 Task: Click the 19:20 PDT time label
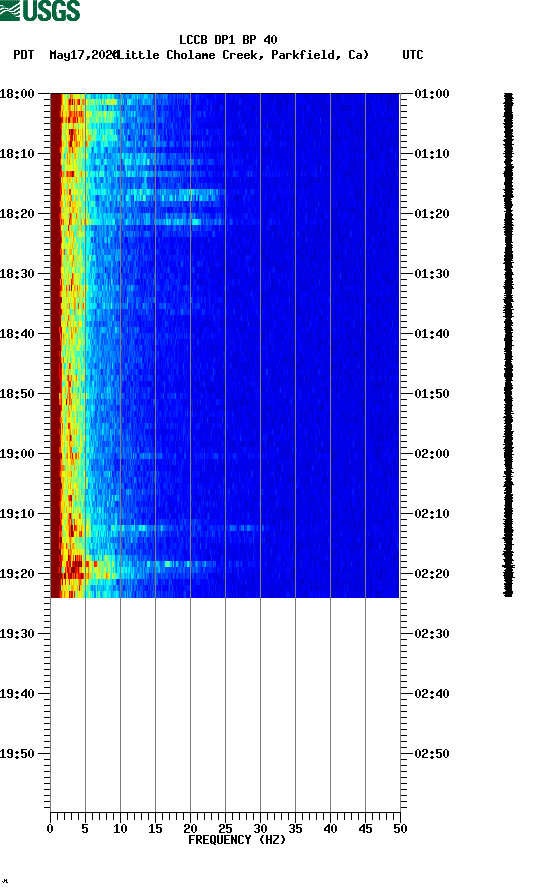(17, 573)
